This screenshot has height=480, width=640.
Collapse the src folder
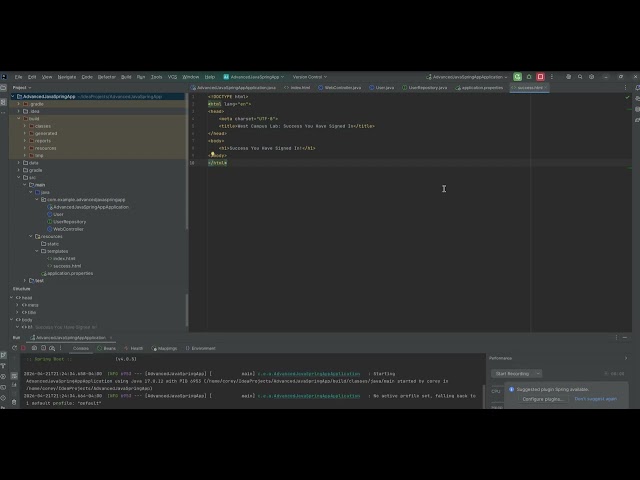point(18,178)
